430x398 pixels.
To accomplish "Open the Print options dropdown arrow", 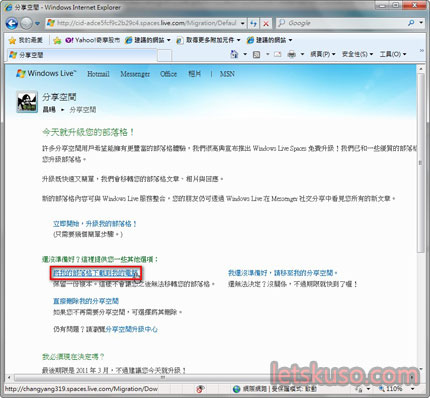I will click(302, 54).
